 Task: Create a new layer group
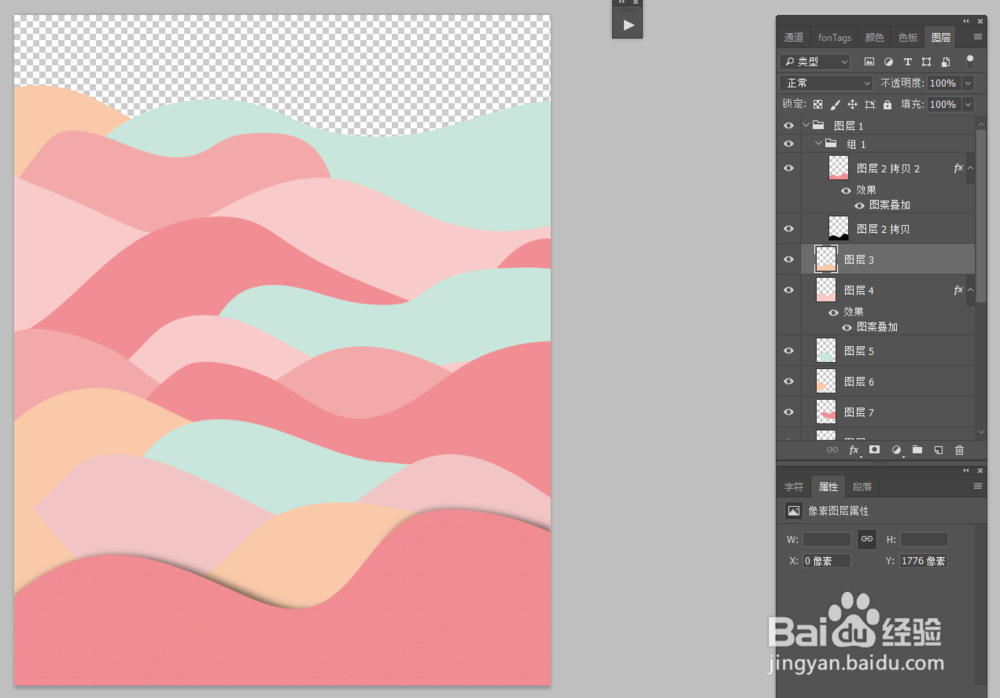pyautogui.click(x=917, y=450)
